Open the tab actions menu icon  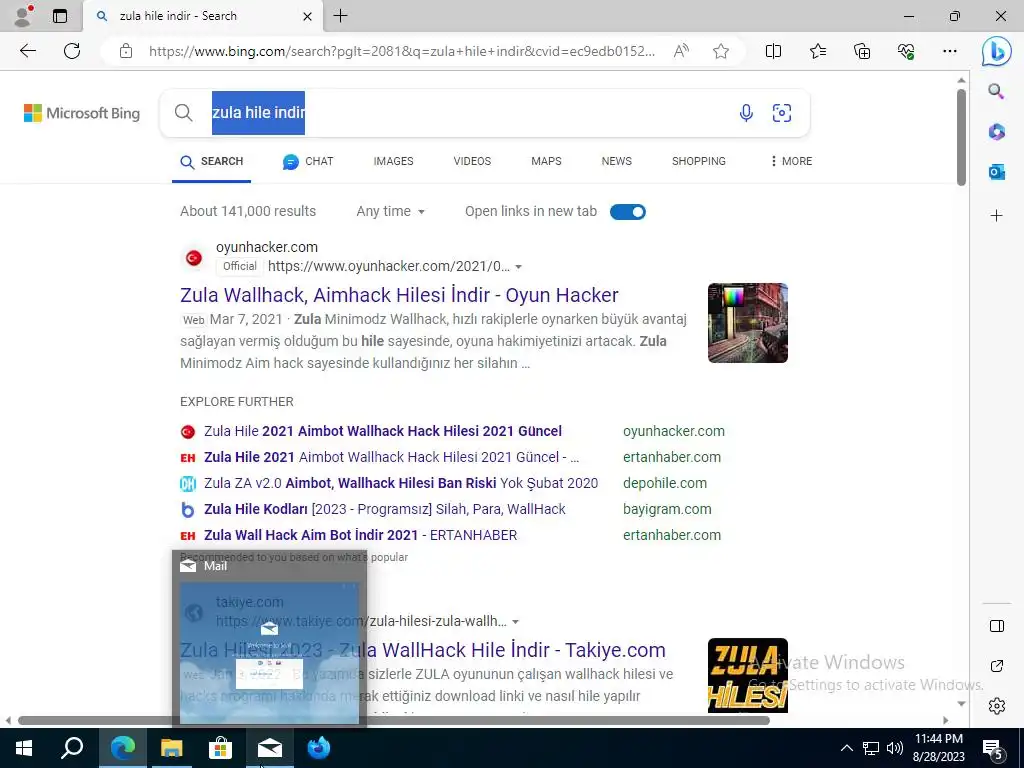click(60, 16)
